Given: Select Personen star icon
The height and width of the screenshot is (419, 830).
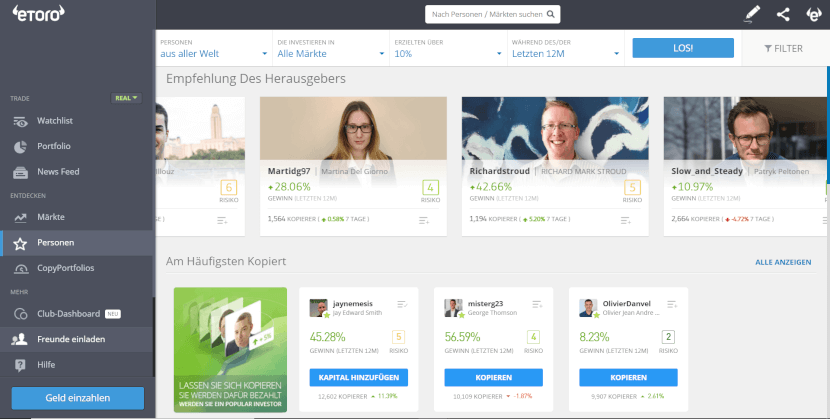Looking at the screenshot, I should tap(20, 243).
